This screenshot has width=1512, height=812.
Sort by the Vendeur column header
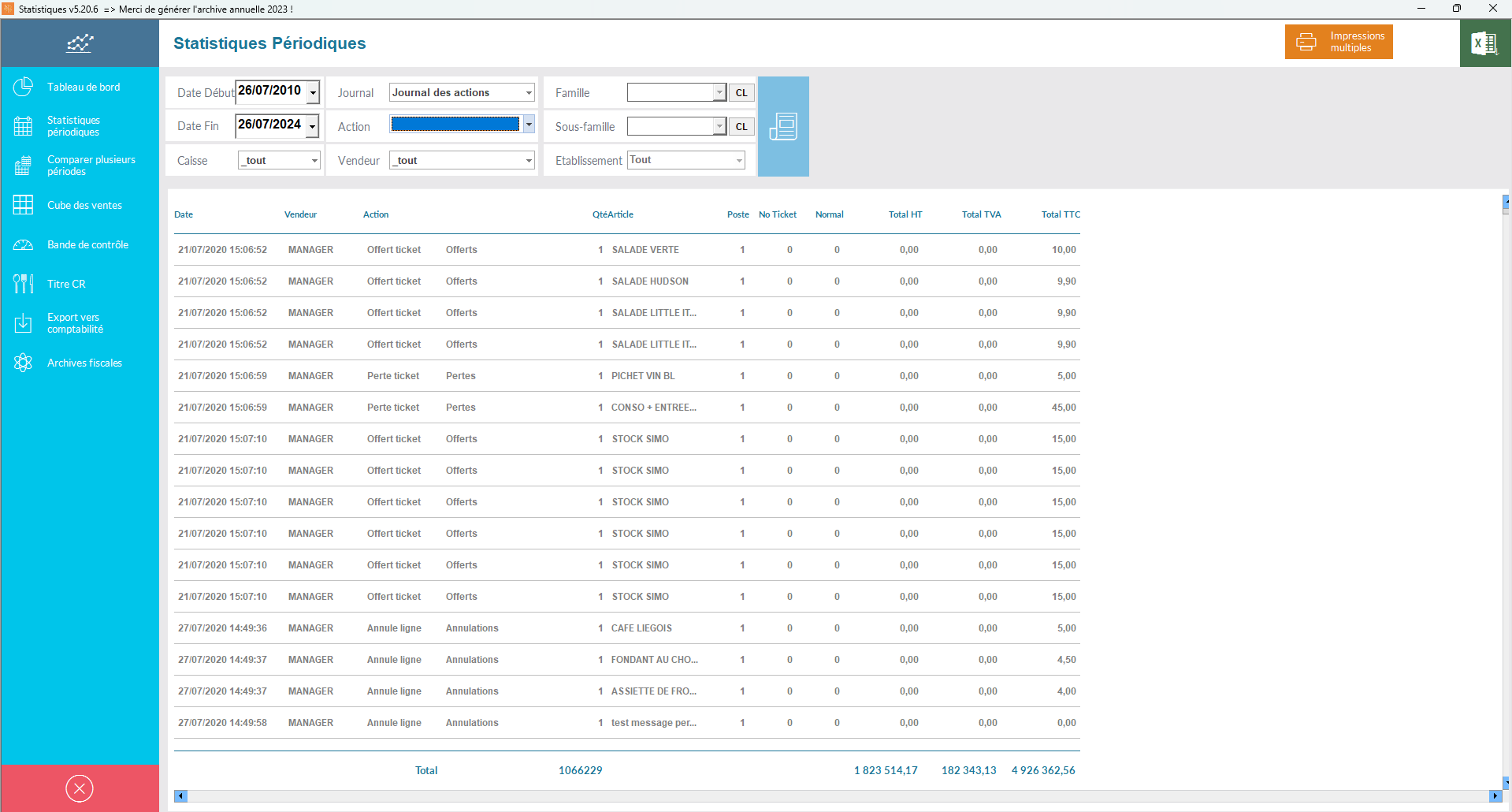click(x=300, y=214)
